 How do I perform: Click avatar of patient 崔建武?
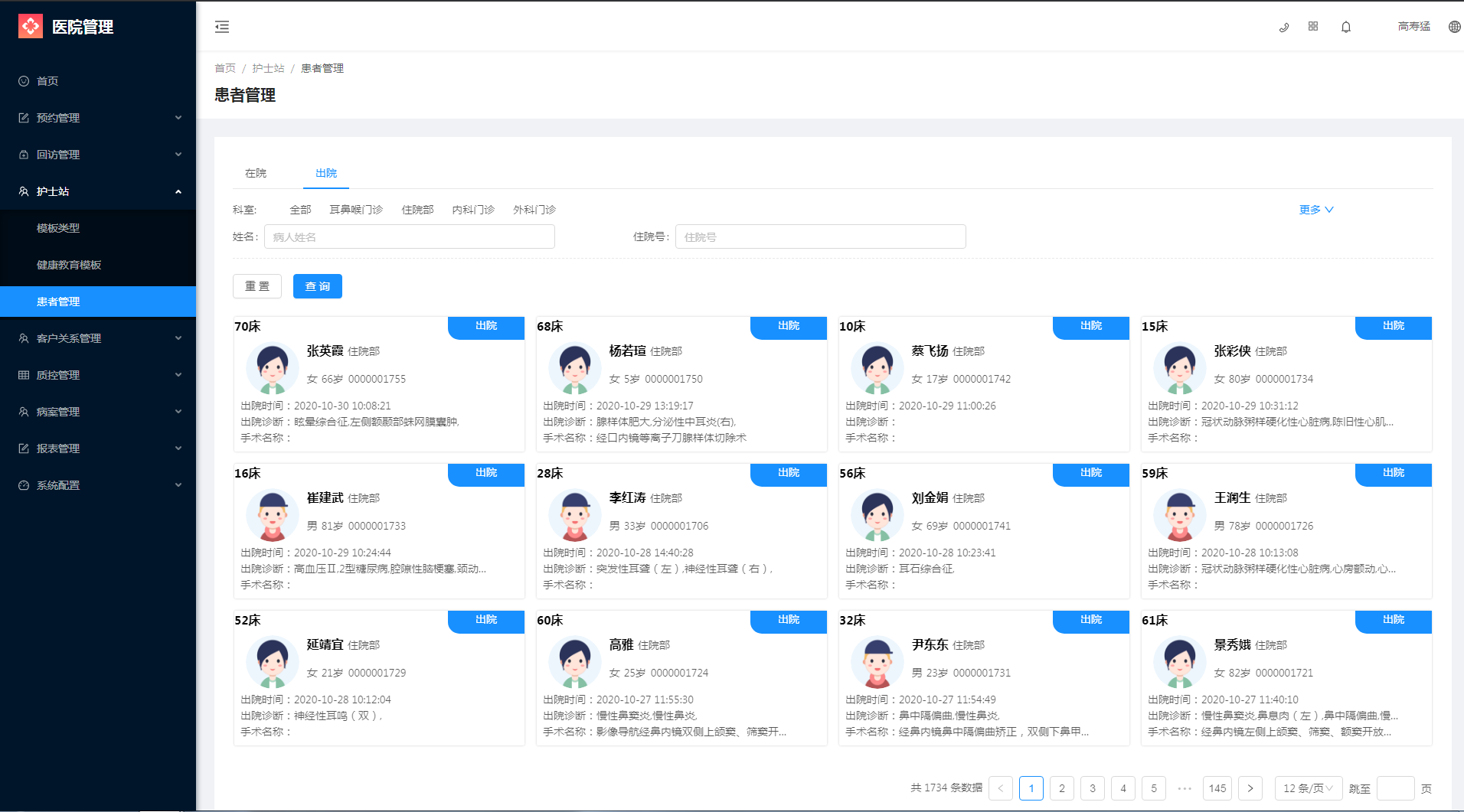click(x=273, y=515)
